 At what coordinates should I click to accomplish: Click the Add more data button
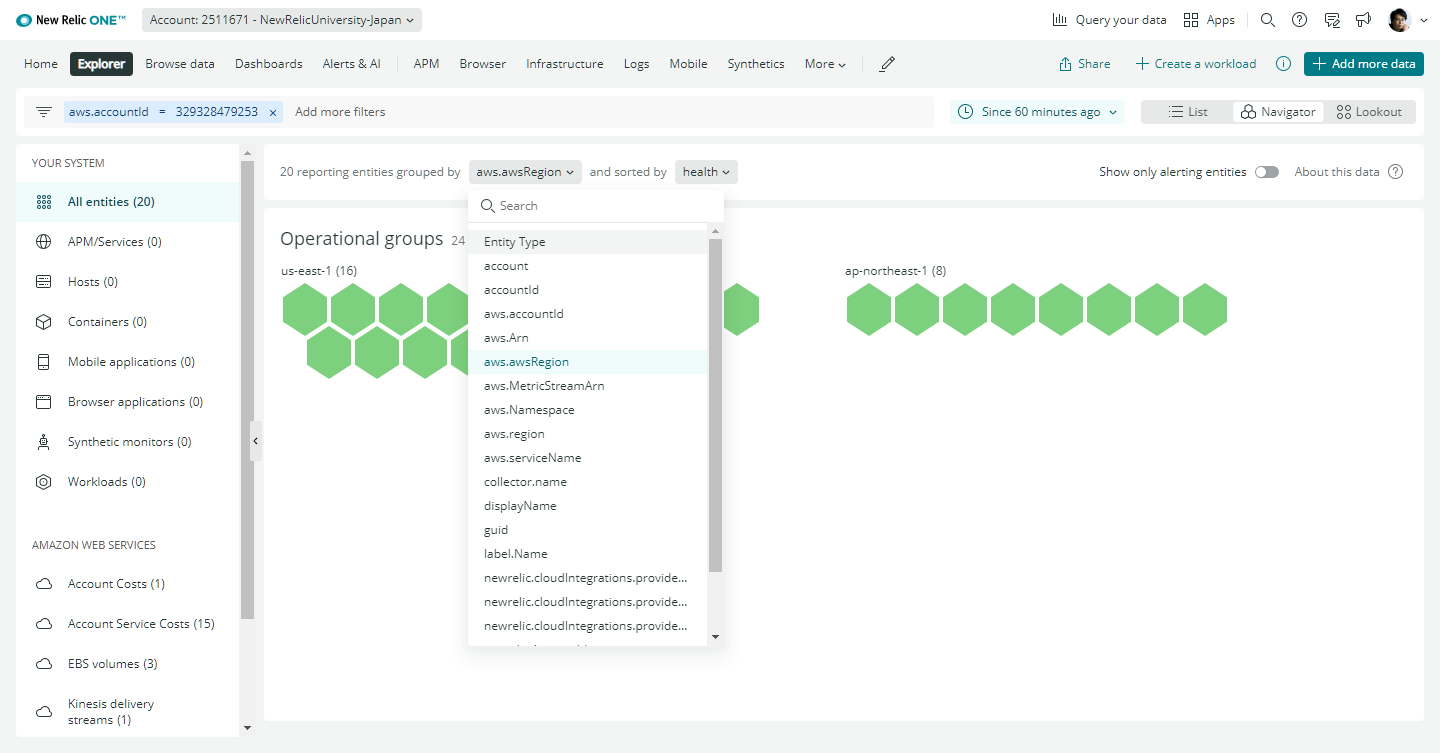point(1364,64)
